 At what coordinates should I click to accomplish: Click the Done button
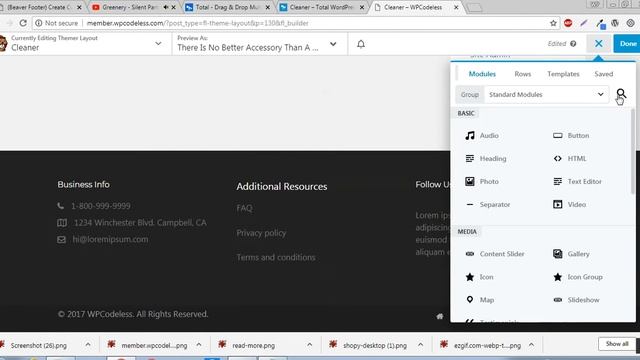tap(627, 44)
